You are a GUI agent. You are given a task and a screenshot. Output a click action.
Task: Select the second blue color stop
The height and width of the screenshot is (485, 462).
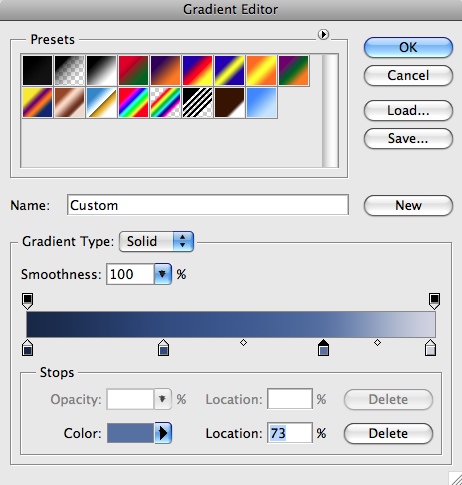[163, 348]
